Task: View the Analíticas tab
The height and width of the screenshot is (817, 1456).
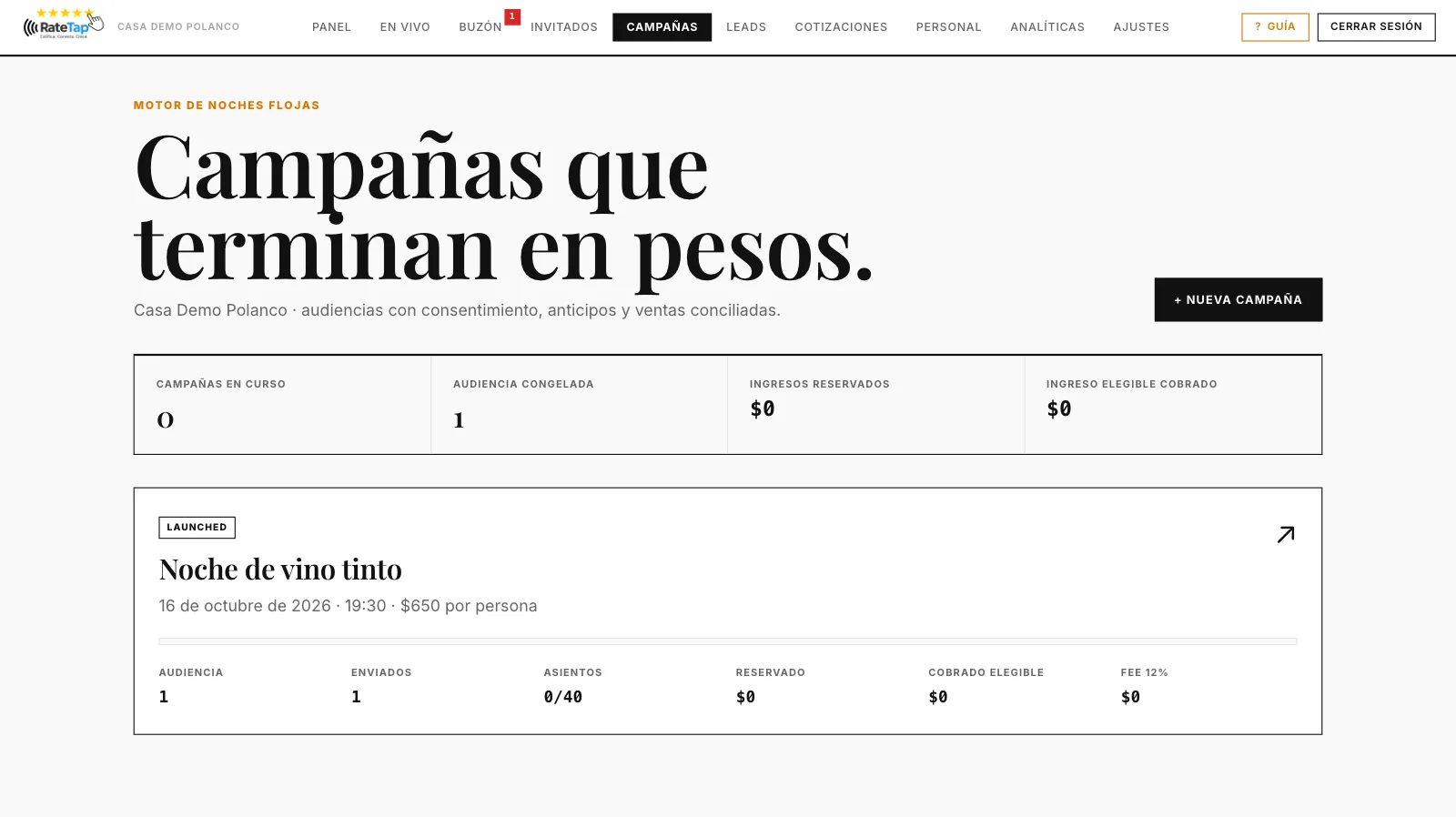Action: pyautogui.click(x=1047, y=27)
